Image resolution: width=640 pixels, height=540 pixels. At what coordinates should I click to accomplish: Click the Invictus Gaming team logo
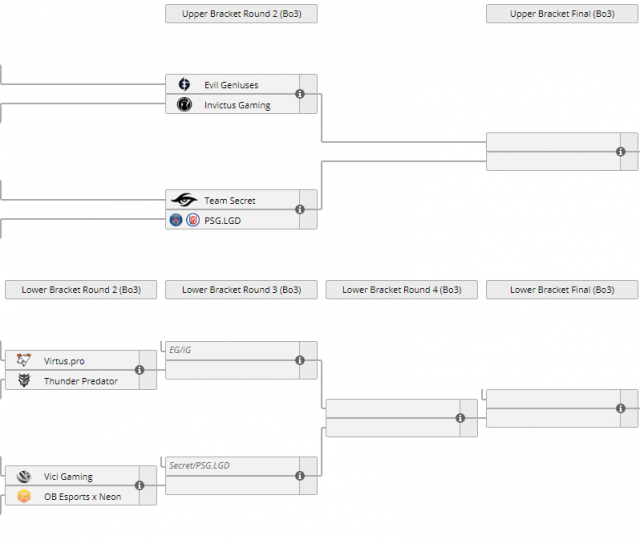tap(184, 104)
